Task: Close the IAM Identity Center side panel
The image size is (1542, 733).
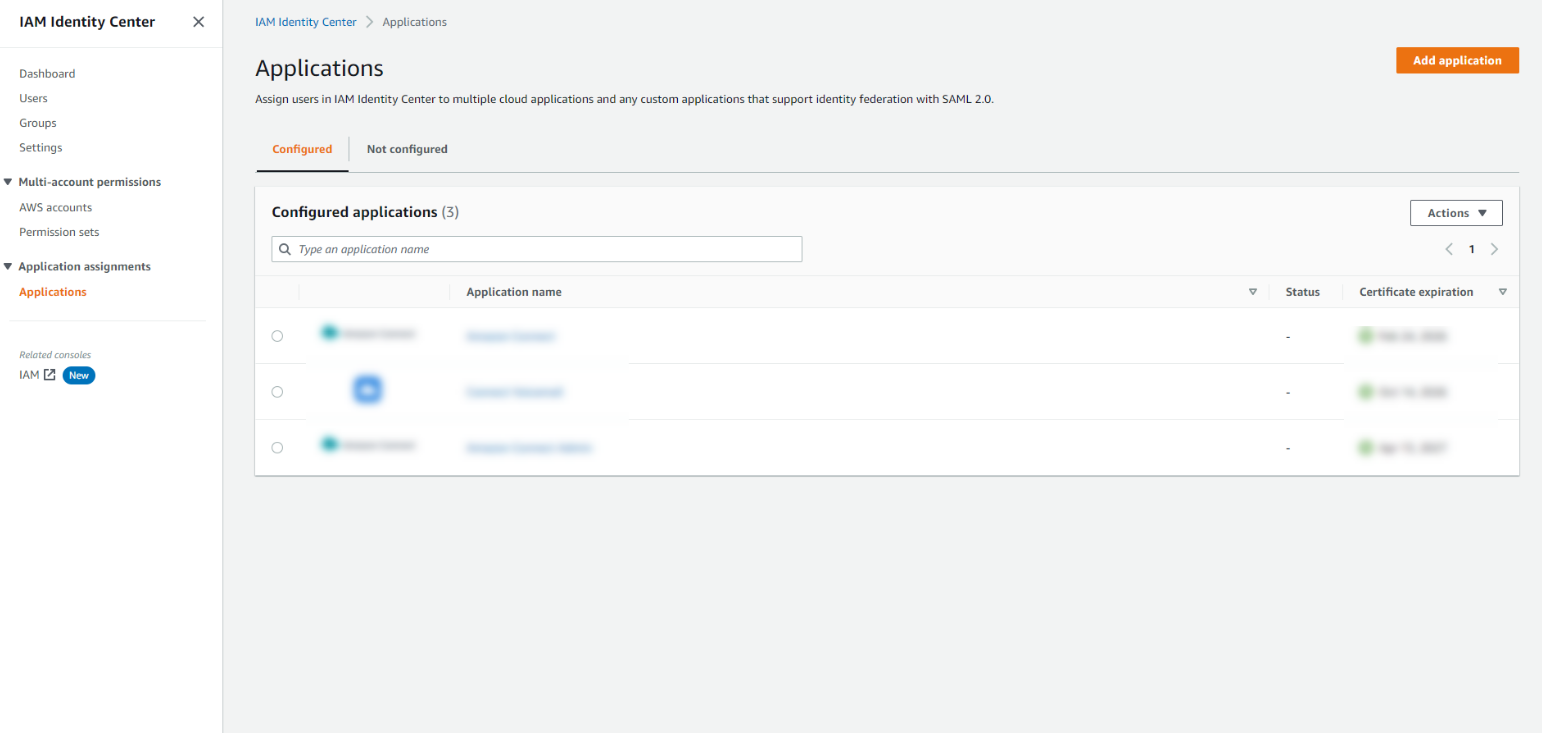Action: pos(198,21)
